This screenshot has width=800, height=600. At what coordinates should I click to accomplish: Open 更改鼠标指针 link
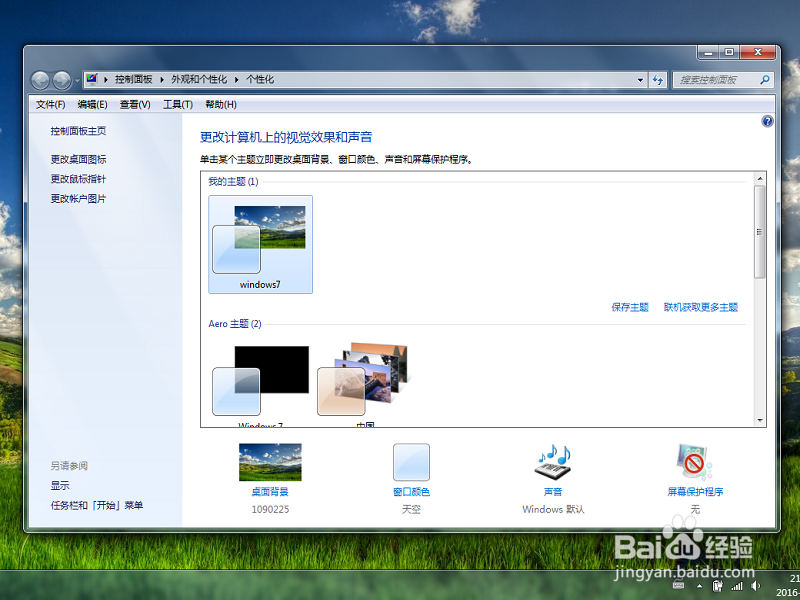tap(78, 179)
